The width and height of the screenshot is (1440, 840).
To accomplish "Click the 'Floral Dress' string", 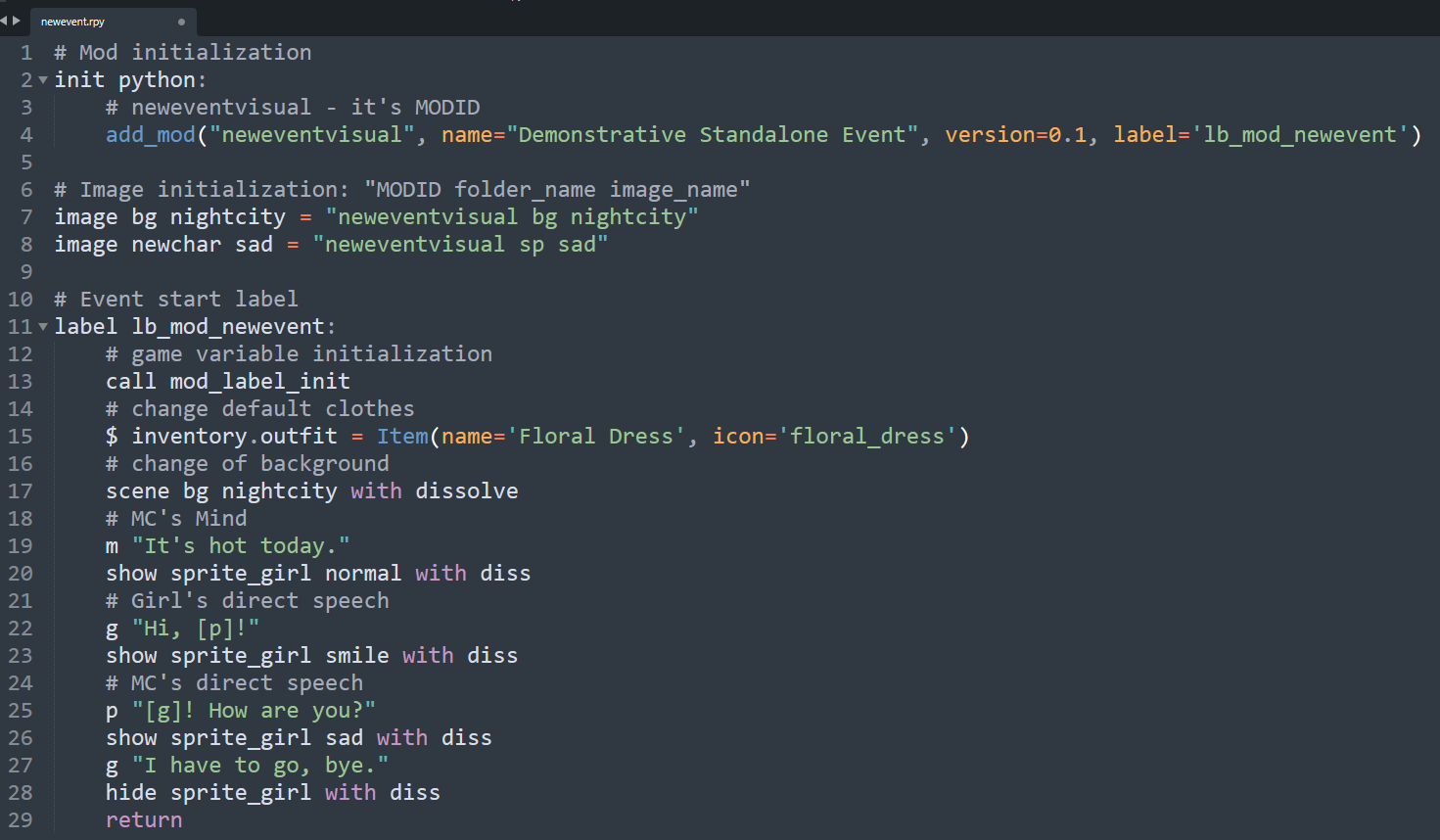I will [x=594, y=437].
